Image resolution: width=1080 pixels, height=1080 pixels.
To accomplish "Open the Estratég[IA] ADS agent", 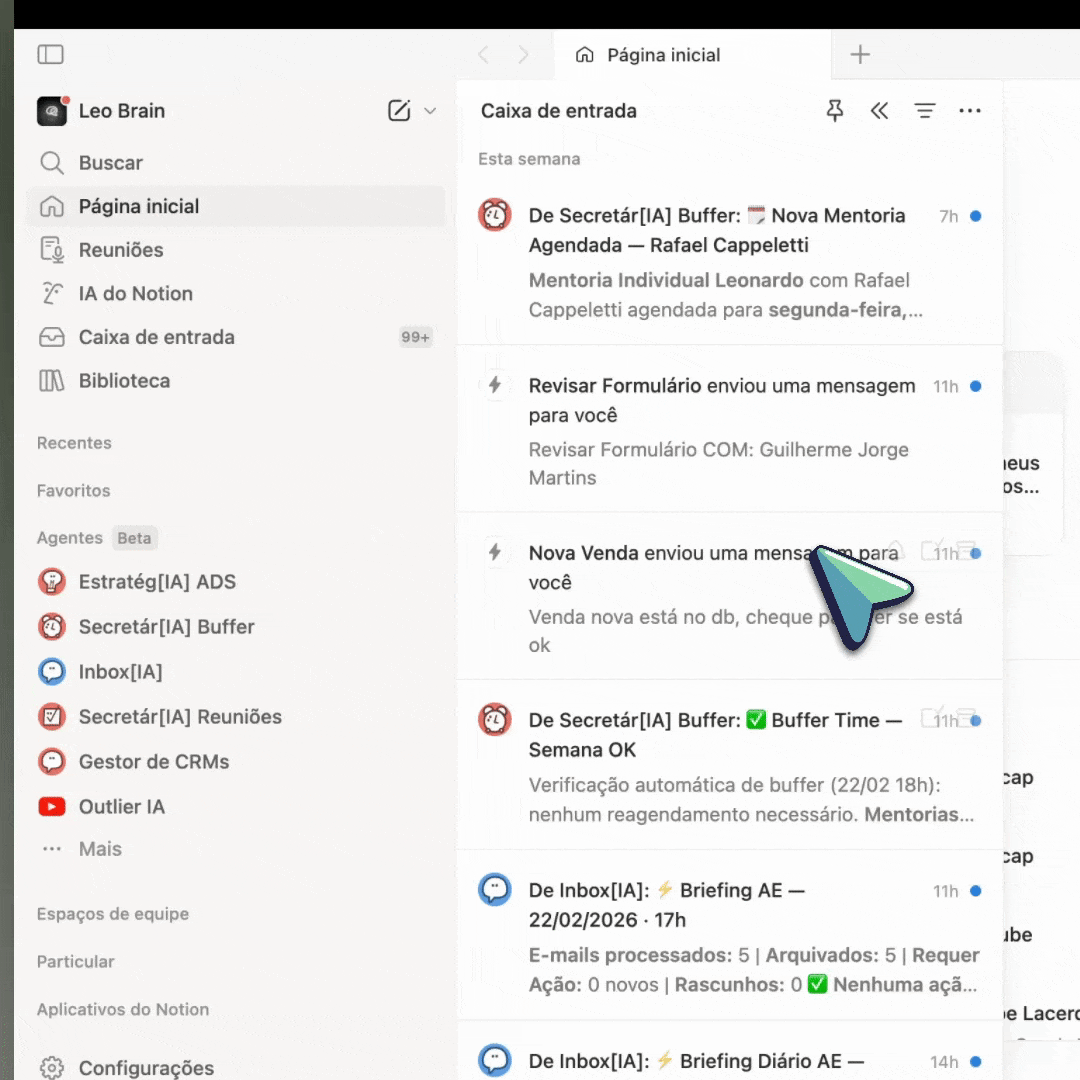I will tap(160, 581).
